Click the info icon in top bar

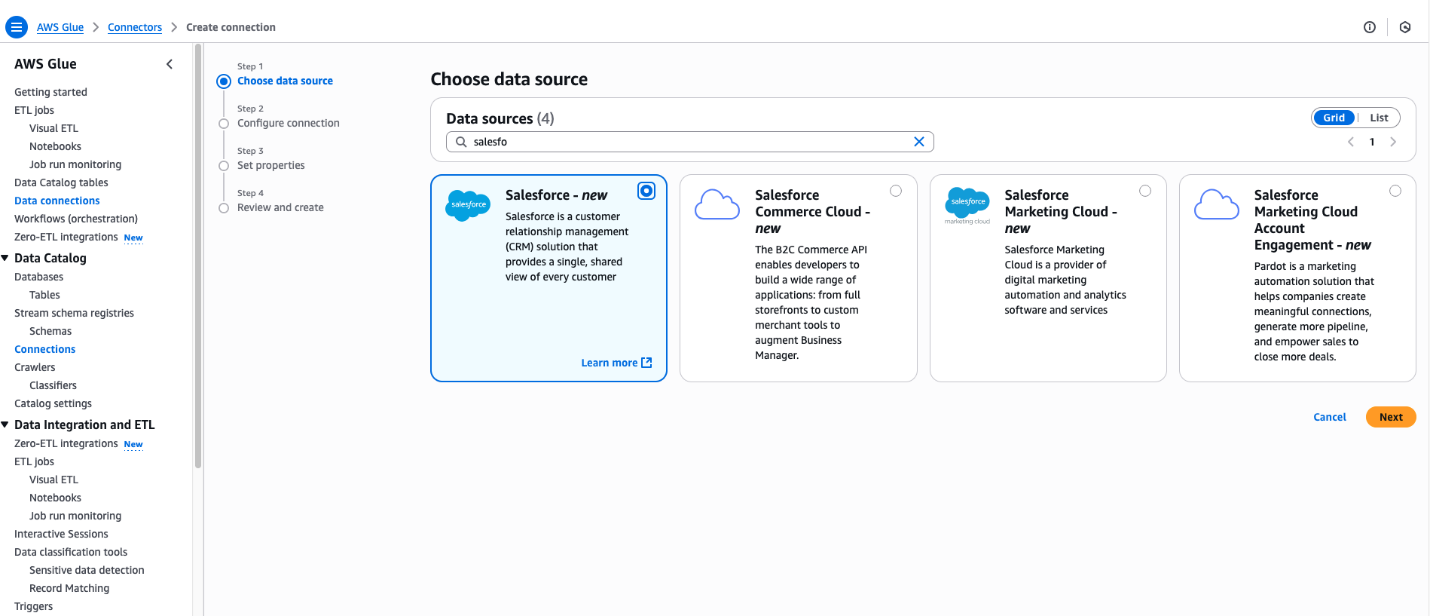(1370, 27)
